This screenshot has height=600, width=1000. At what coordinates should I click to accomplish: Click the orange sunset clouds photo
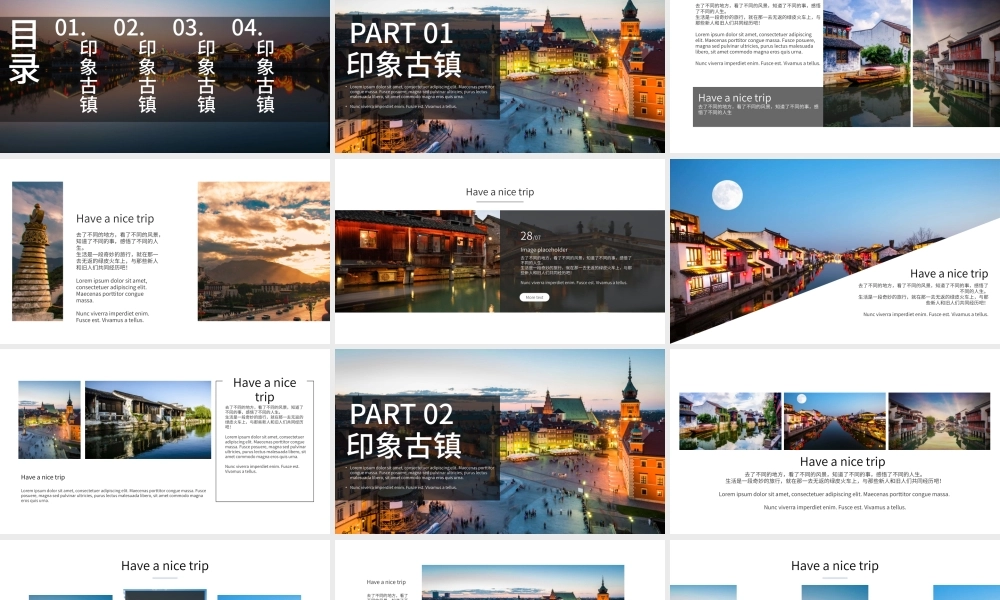[x=263, y=251]
